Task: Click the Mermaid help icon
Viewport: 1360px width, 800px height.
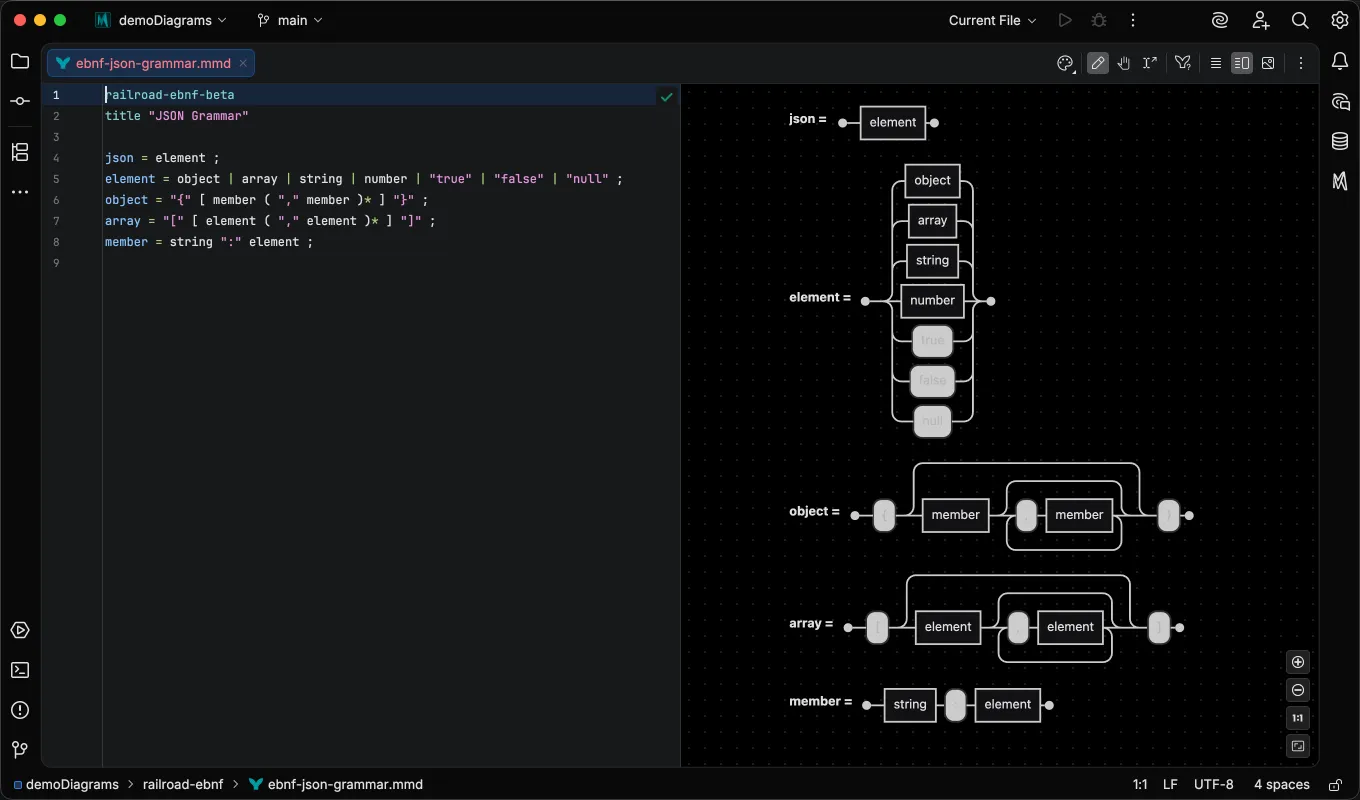Action: click(1183, 63)
